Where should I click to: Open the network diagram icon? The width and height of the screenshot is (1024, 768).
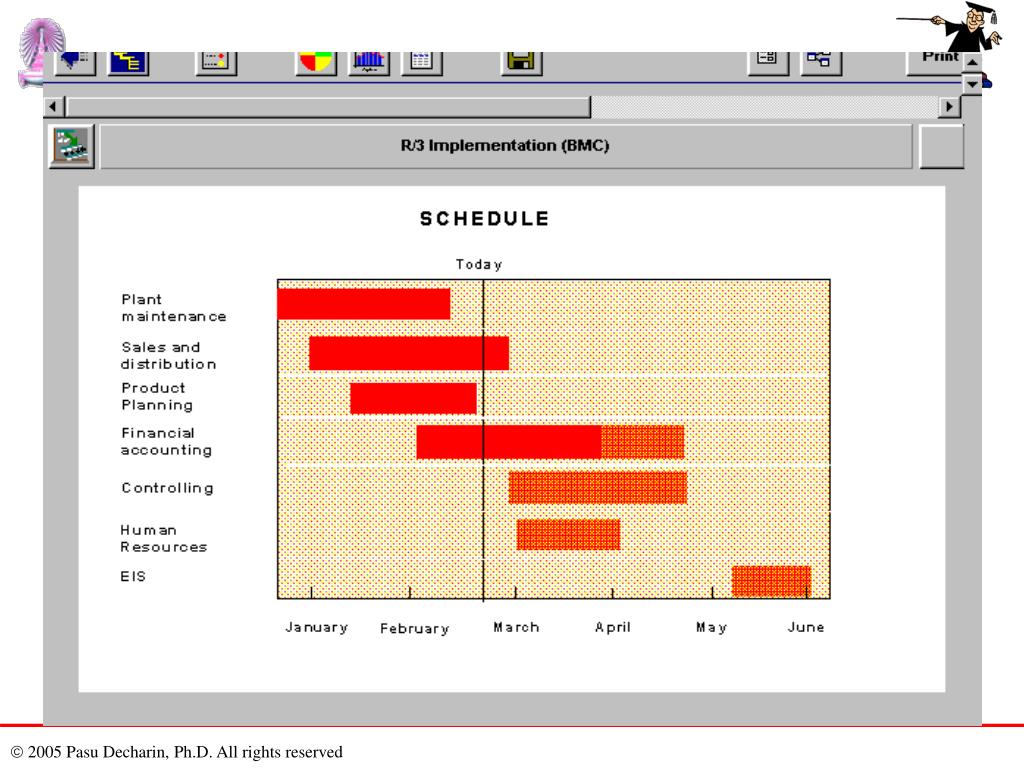click(821, 63)
